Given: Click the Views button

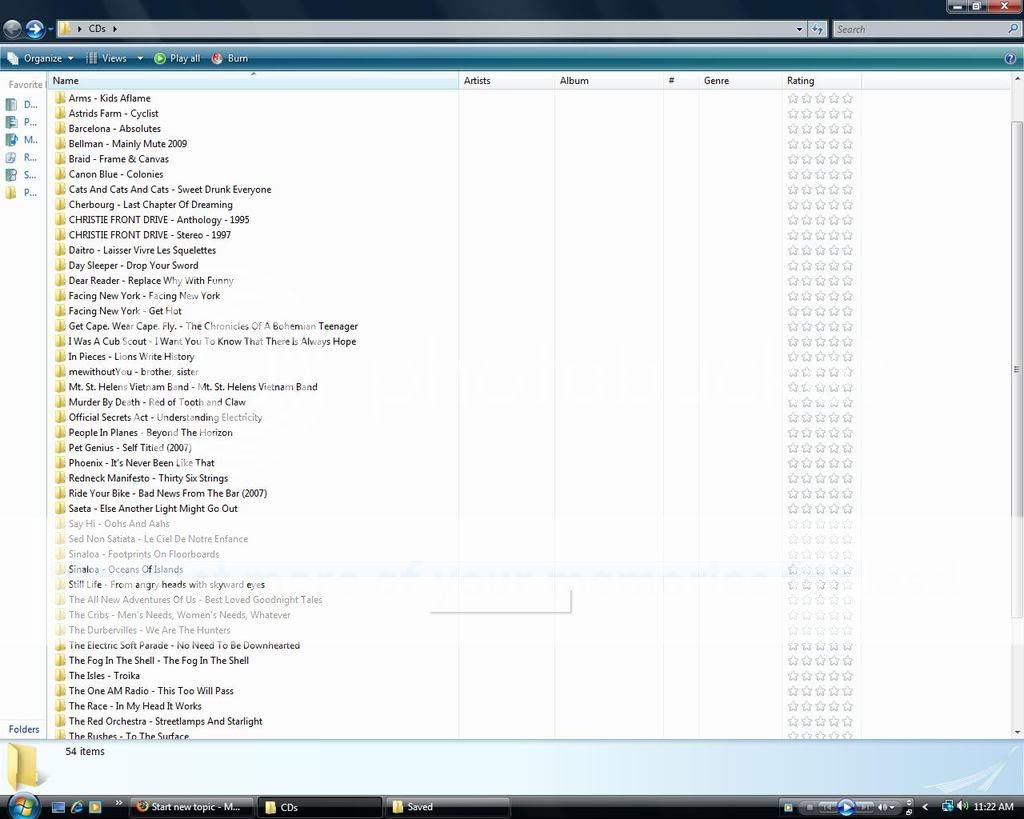Looking at the screenshot, I should coord(106,58).
